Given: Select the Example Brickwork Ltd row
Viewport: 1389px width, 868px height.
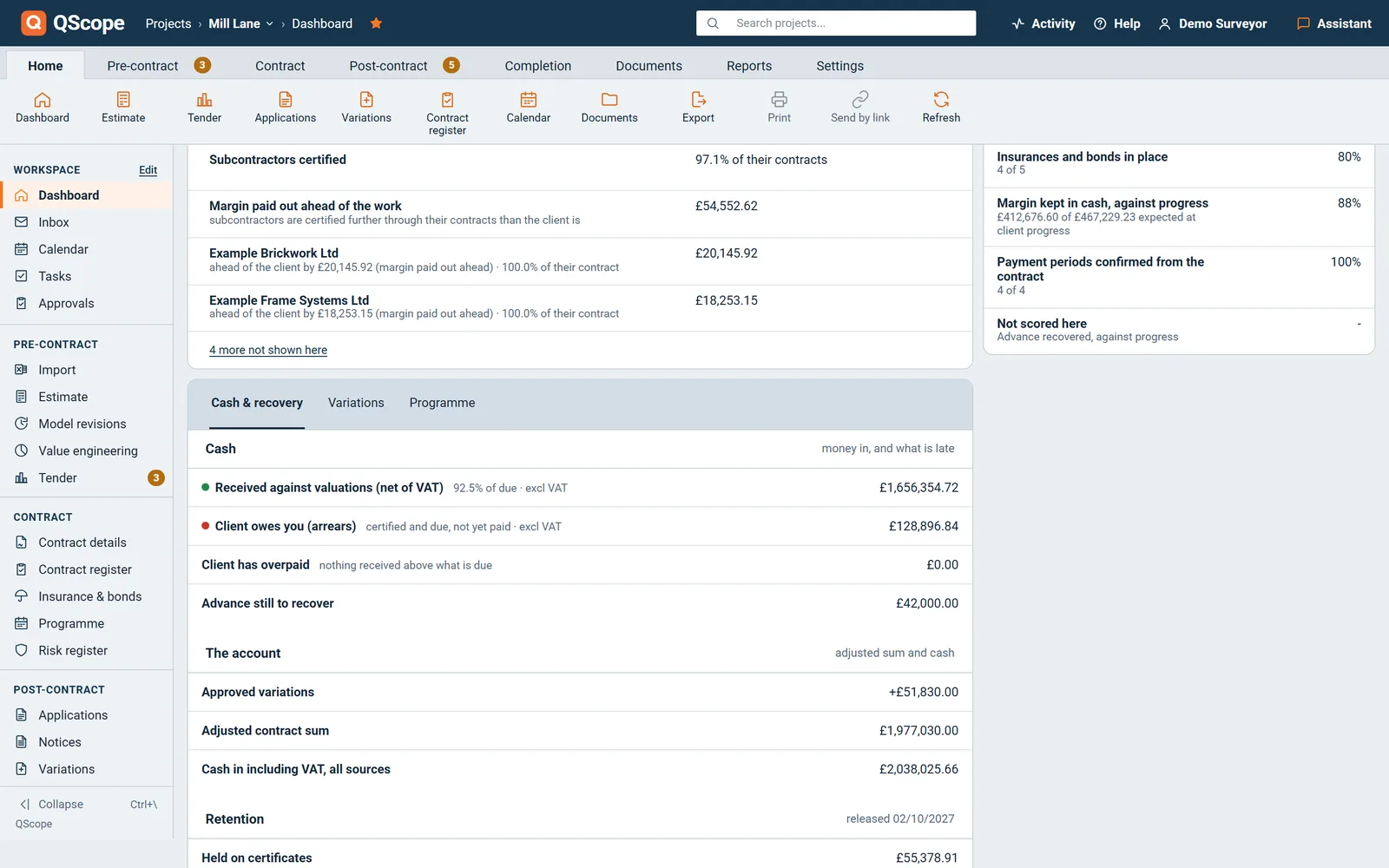Looking at the screenshot, I should [580, 260].
